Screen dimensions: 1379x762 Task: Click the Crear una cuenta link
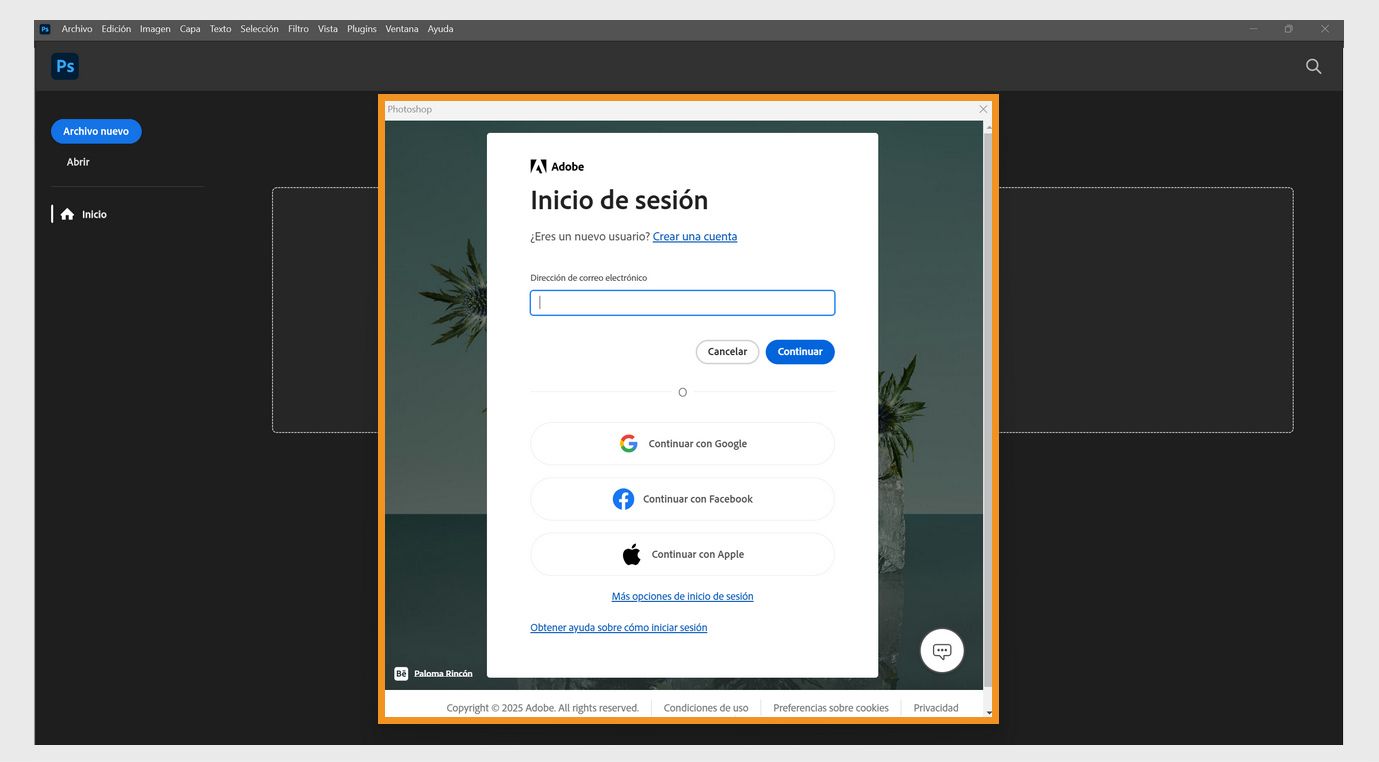pyautogui.click(x=695, y=237)
